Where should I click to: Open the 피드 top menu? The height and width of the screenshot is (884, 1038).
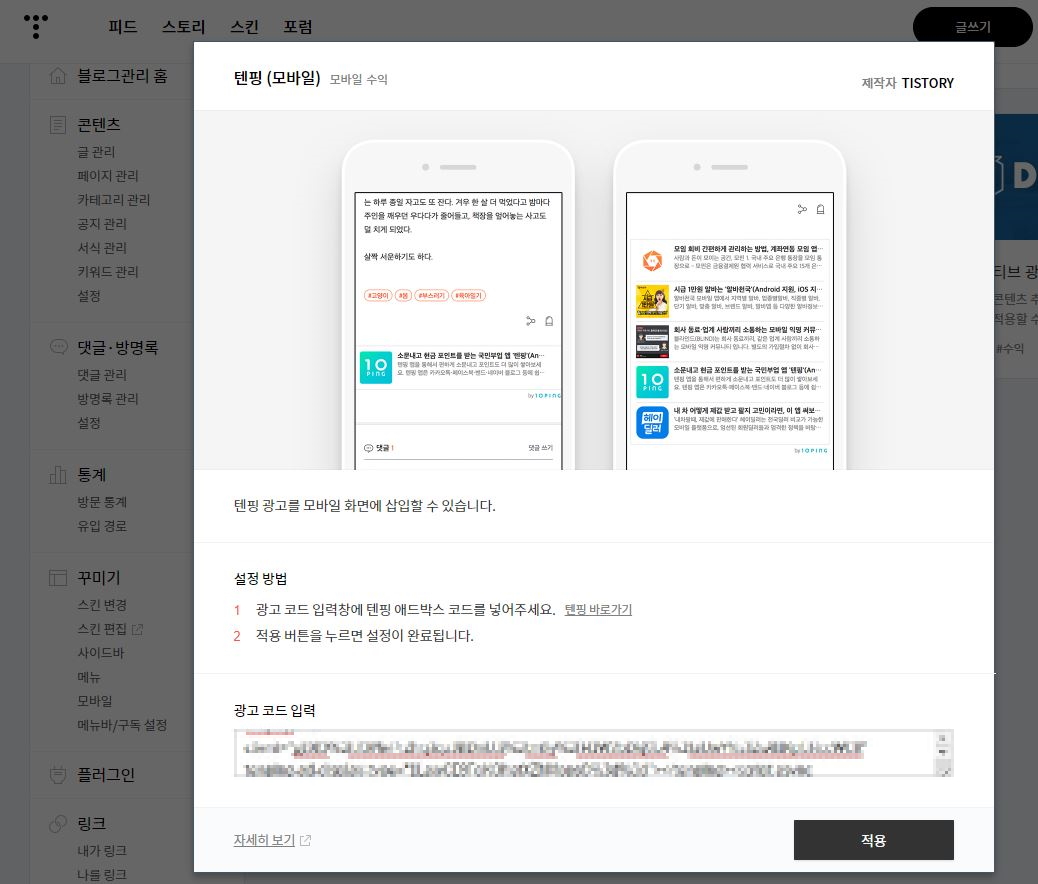click(122, 27)
